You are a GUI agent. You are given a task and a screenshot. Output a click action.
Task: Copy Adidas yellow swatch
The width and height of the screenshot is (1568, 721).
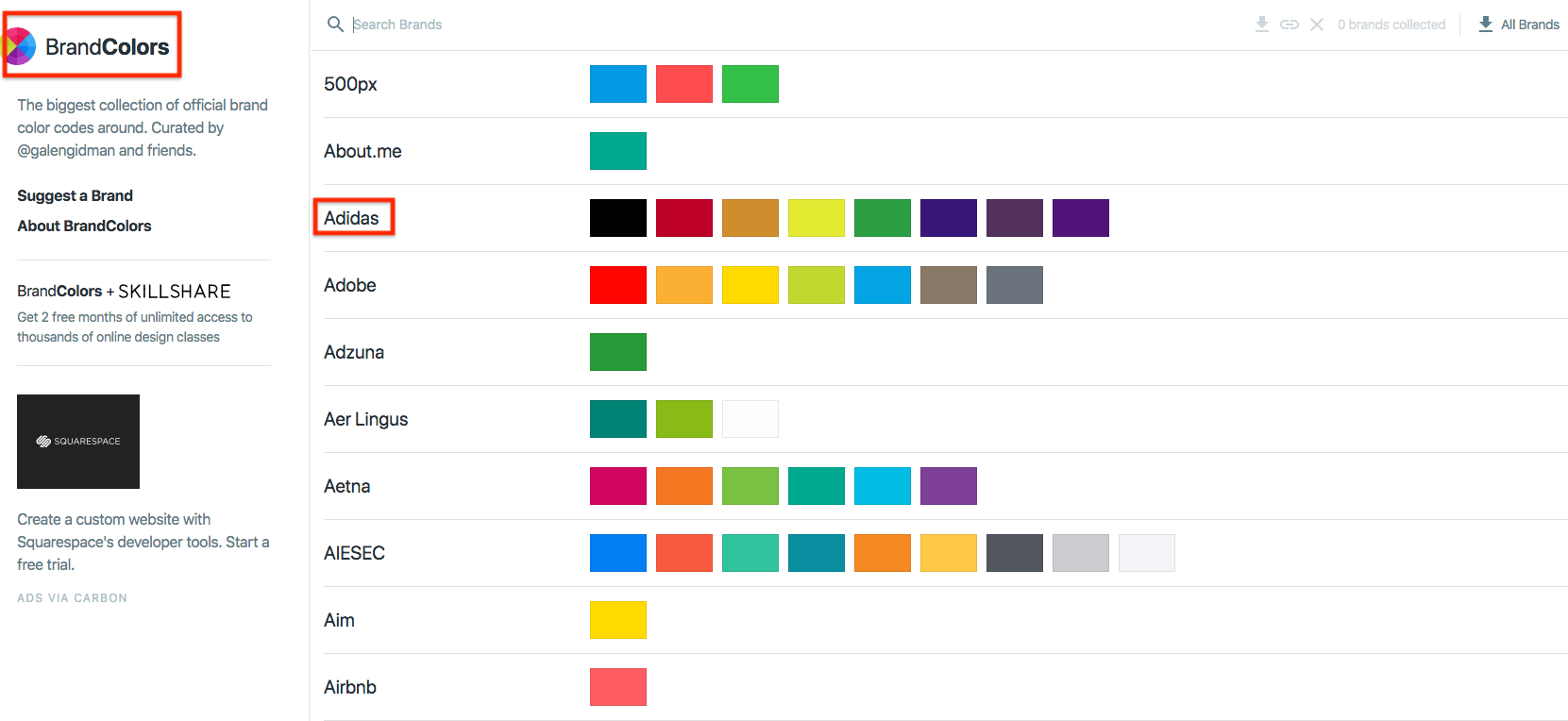[x=817, y=218]
